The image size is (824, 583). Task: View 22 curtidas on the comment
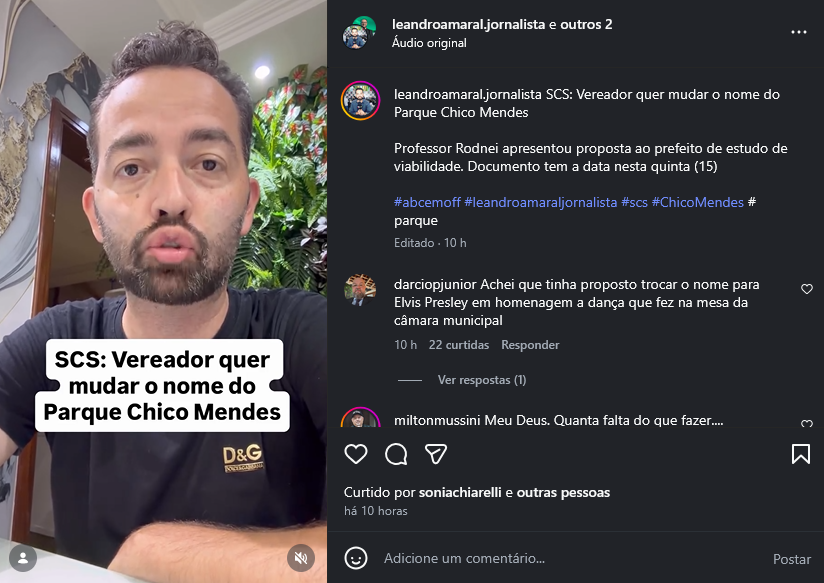pyautogui.click(x=459, y=345)
